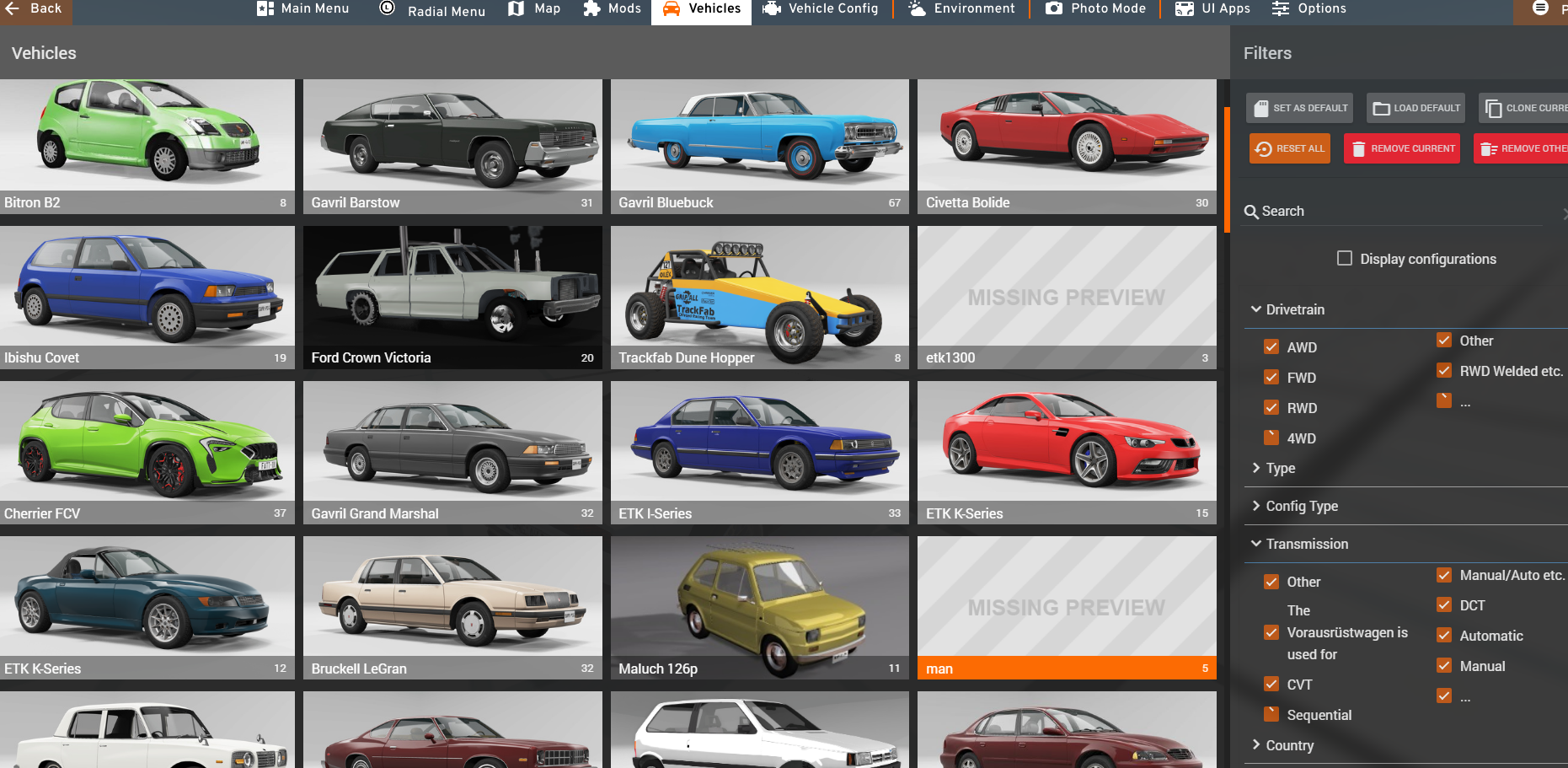Image resolution: width=1568 pixels, height=768 pixels.
Task: Click the Vehicles car icon
Action: (x=672, y=8)
